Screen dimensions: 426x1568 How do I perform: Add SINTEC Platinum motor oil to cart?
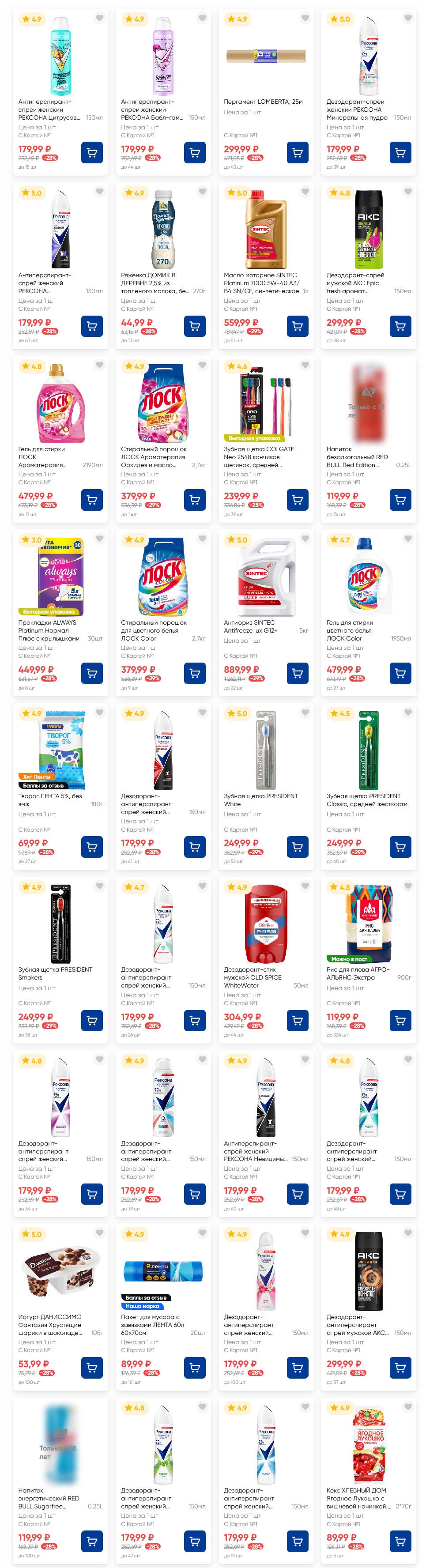(297, 326)
